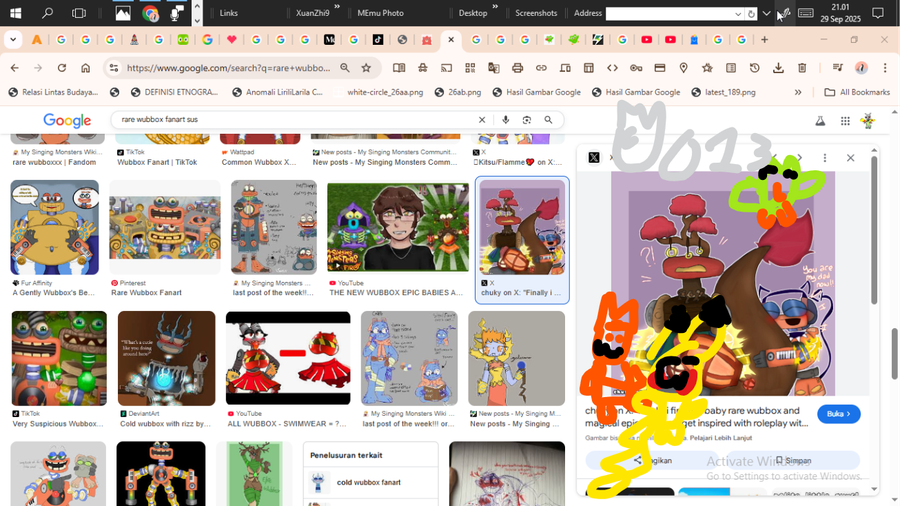Open the developer tools code brackets icon
Viewport: 900px width, 506px height.
click(x=612, y=68)
